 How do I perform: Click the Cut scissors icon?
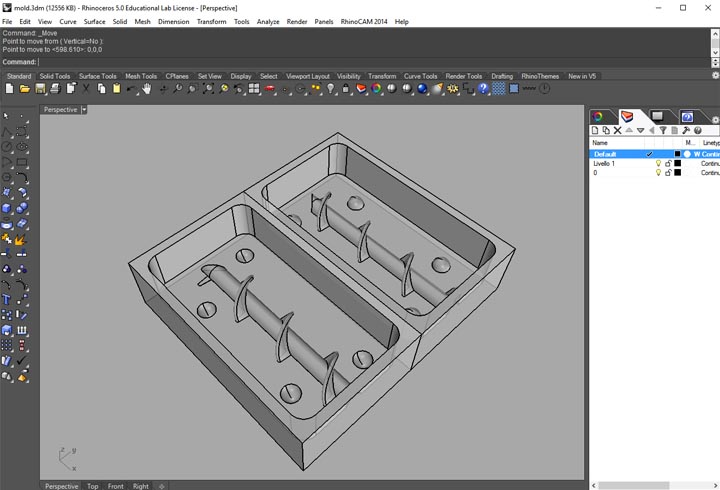point(86,89)
